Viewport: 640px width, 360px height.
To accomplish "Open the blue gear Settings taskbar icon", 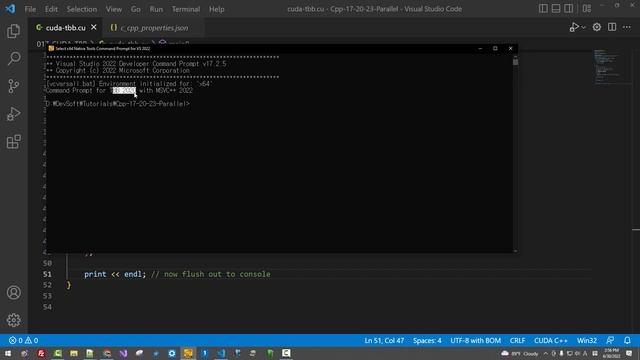I will tap(172, 353).
